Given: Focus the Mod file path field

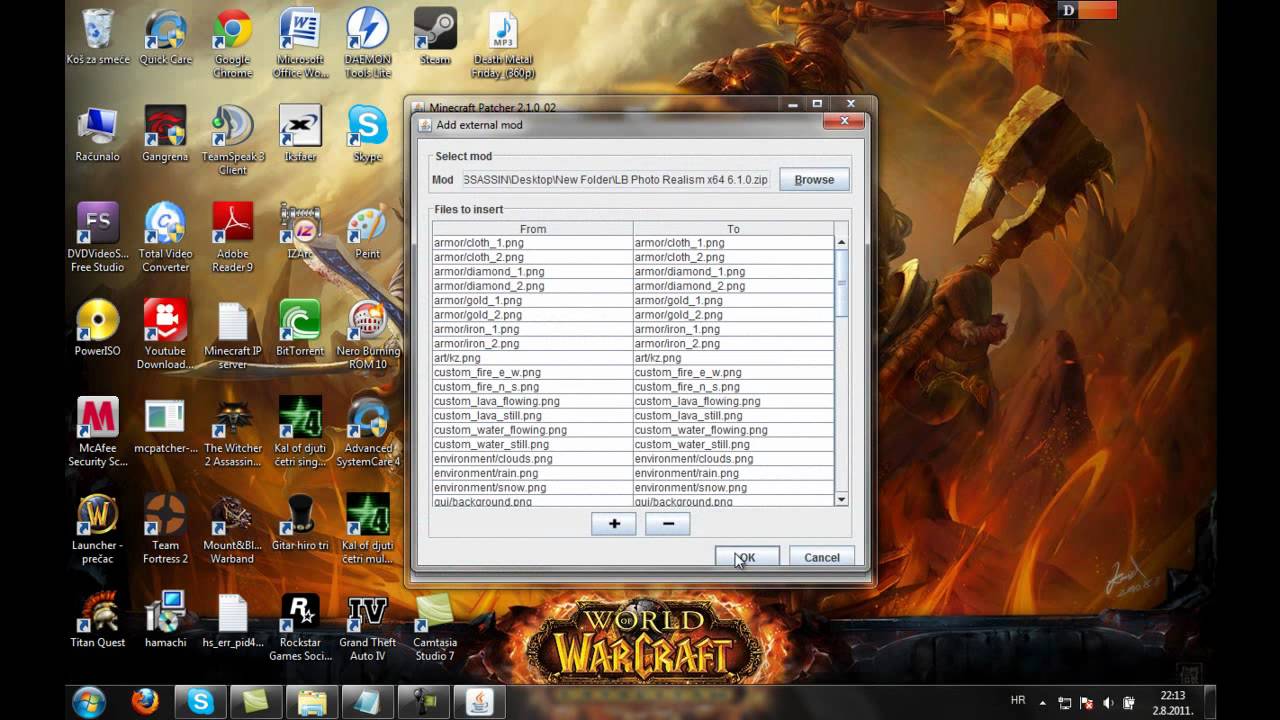Looking at the screenshot, I should [615, 180].
